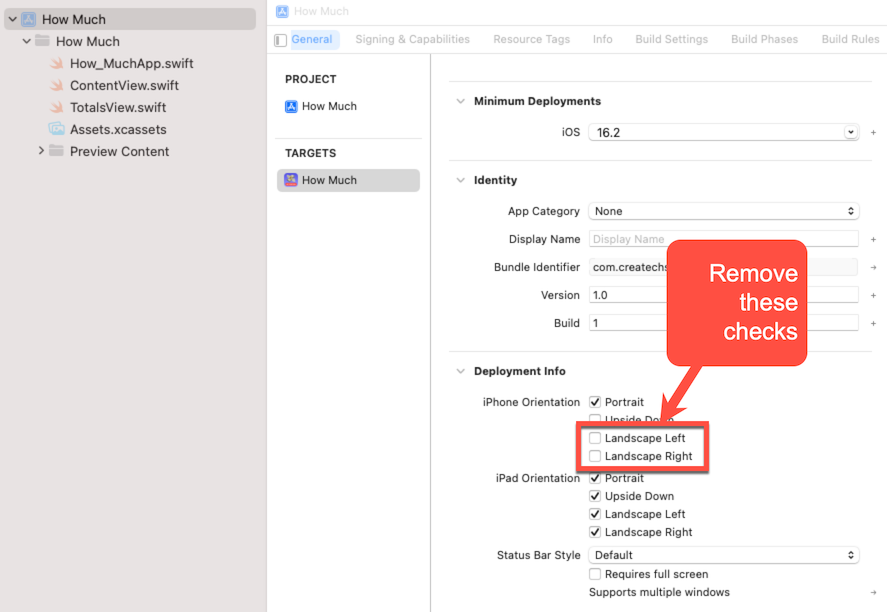
Task: Click the Swift icon beside How_MuchApp.swift
Action: click(57, 63)
